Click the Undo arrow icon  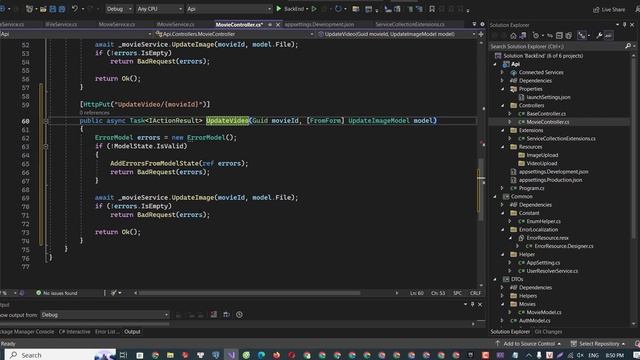click(74, 9)
